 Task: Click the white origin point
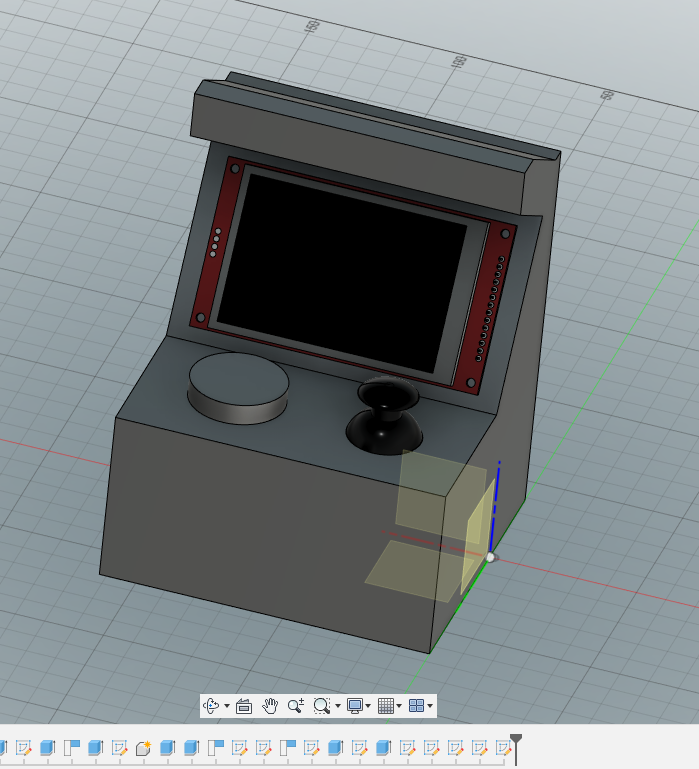click(x=490, y=557)
